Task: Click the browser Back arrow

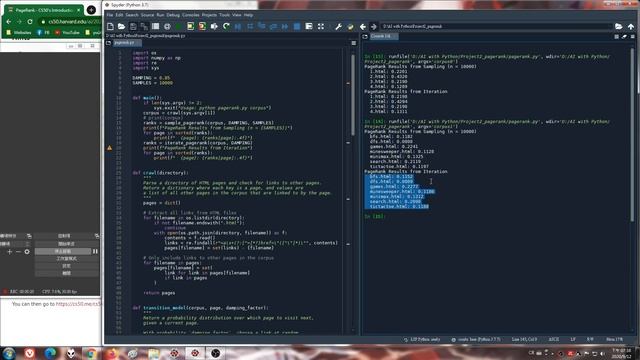Action: click(9, 22)
